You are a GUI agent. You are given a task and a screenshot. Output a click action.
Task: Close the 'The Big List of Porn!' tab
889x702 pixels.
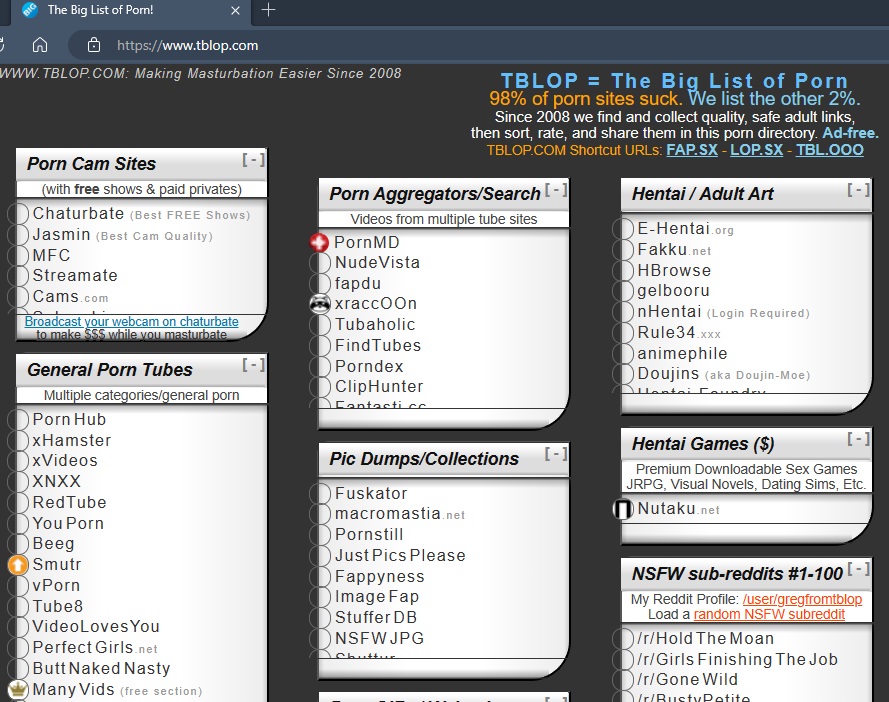click(x=235, y=10)
